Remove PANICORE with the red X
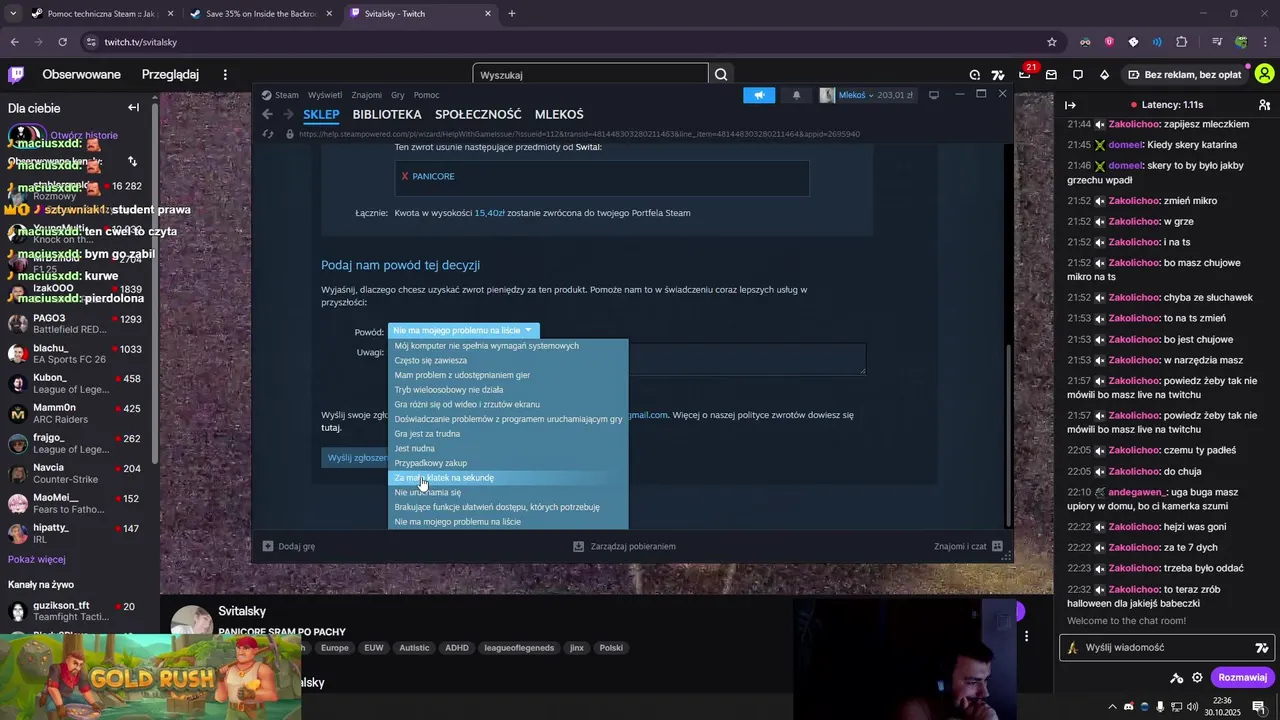The width and height of the screenshot is (1280, 720). (405, 176)
